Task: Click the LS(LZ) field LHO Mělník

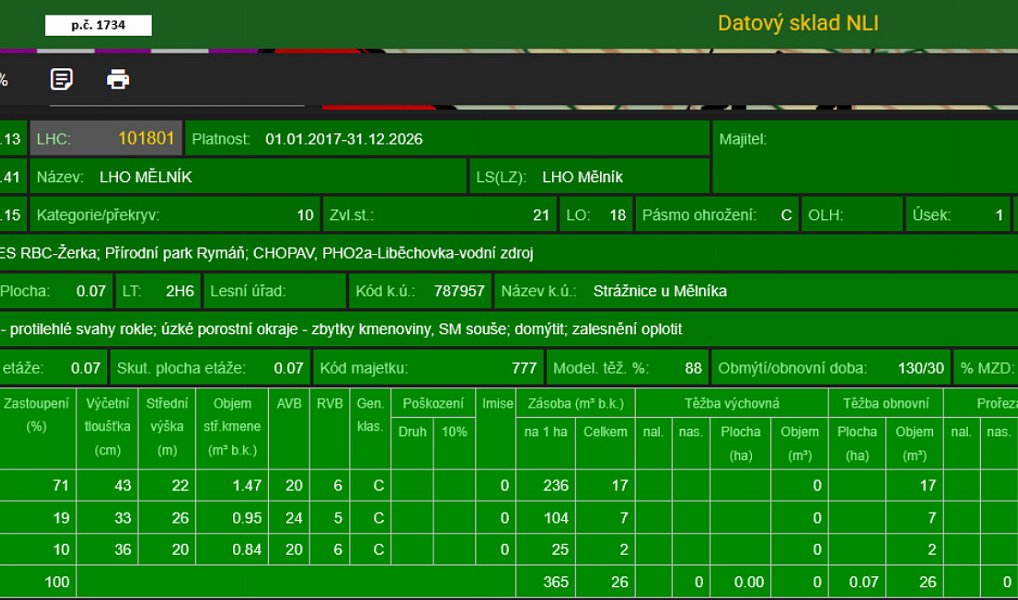Action: point(589,177)
